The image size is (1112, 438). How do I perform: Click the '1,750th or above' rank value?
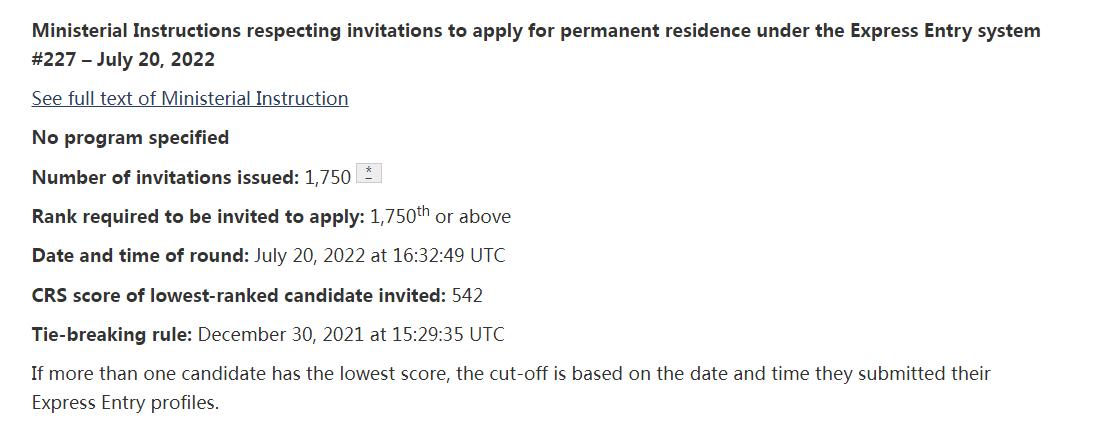coord(440,216)
